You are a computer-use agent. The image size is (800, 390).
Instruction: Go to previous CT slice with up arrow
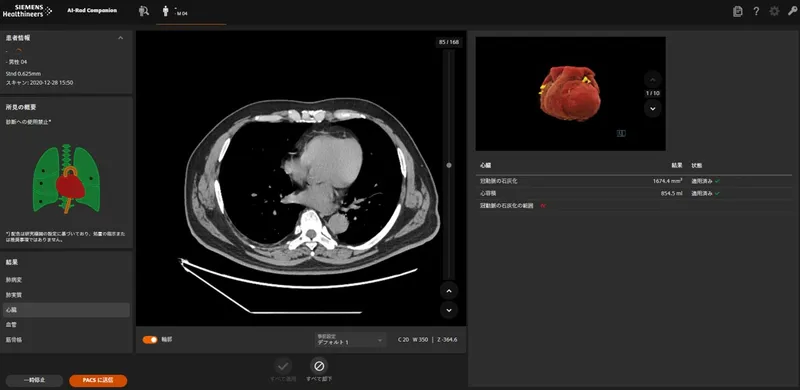(449, 290)
